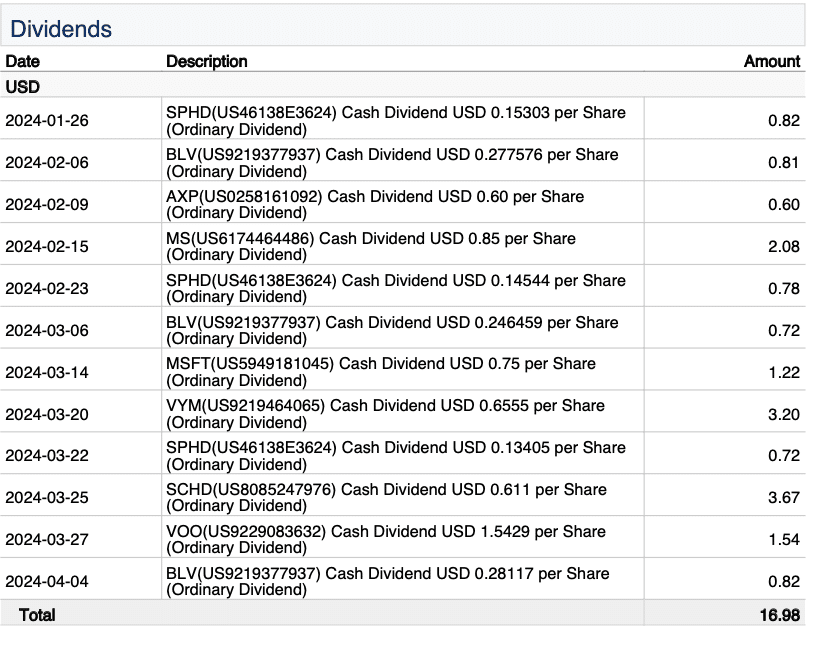Click date 2024-03-20
The image size is (822, 650).
(47, 414)
